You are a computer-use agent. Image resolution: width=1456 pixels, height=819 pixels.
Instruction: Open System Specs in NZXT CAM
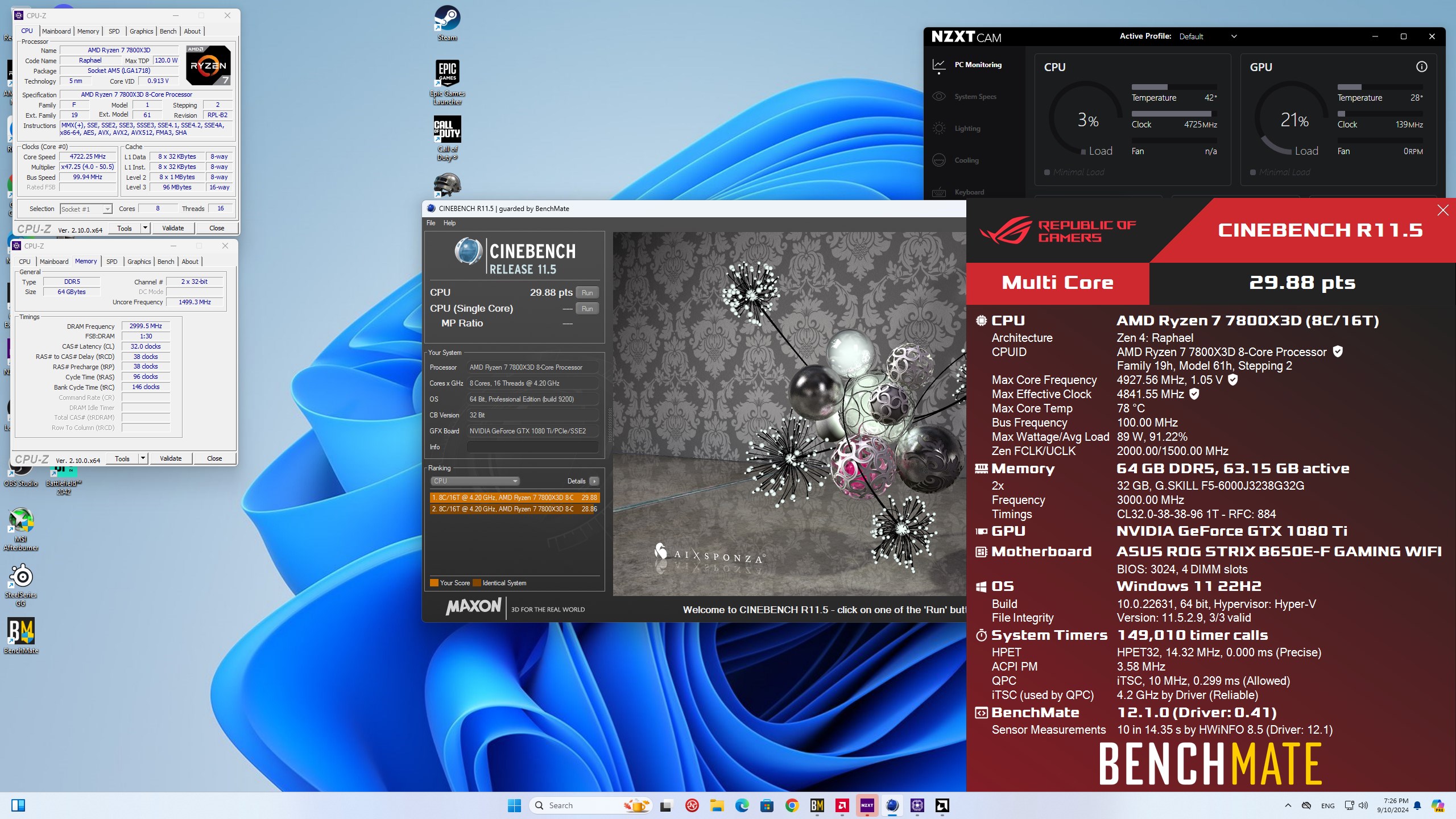tap(975, 97)
